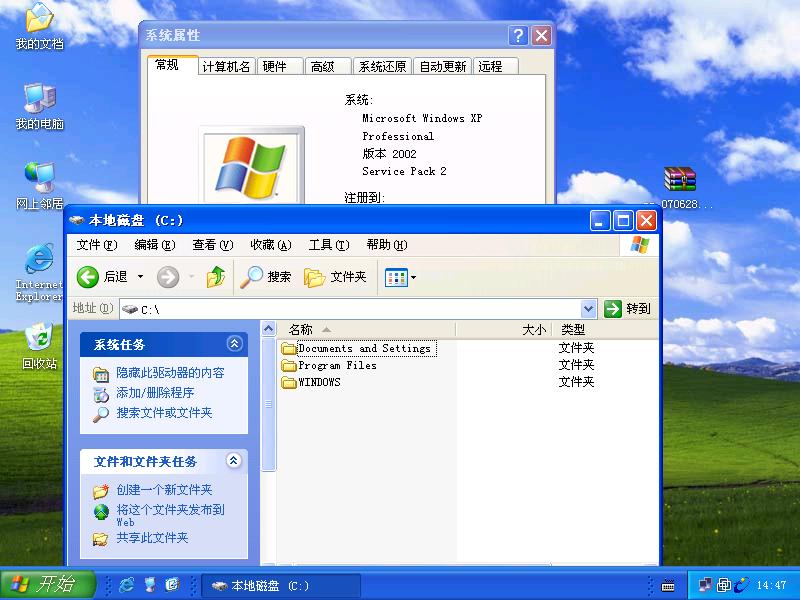Viewport: 800px width, 600px height.
Task: Open the views icon in toolbar
Action: pos(396,278)
